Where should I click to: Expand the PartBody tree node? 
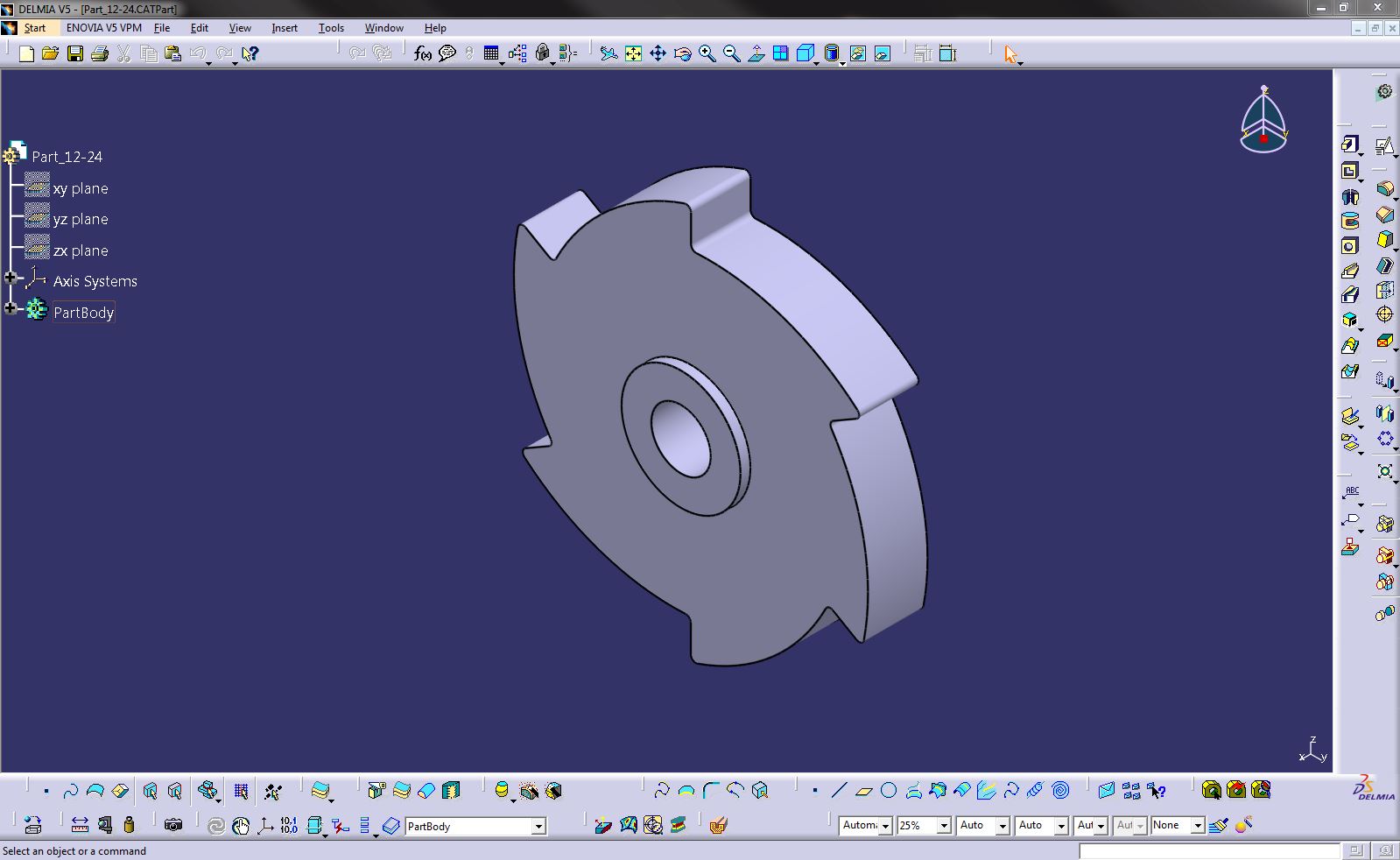tap(11, 308)
